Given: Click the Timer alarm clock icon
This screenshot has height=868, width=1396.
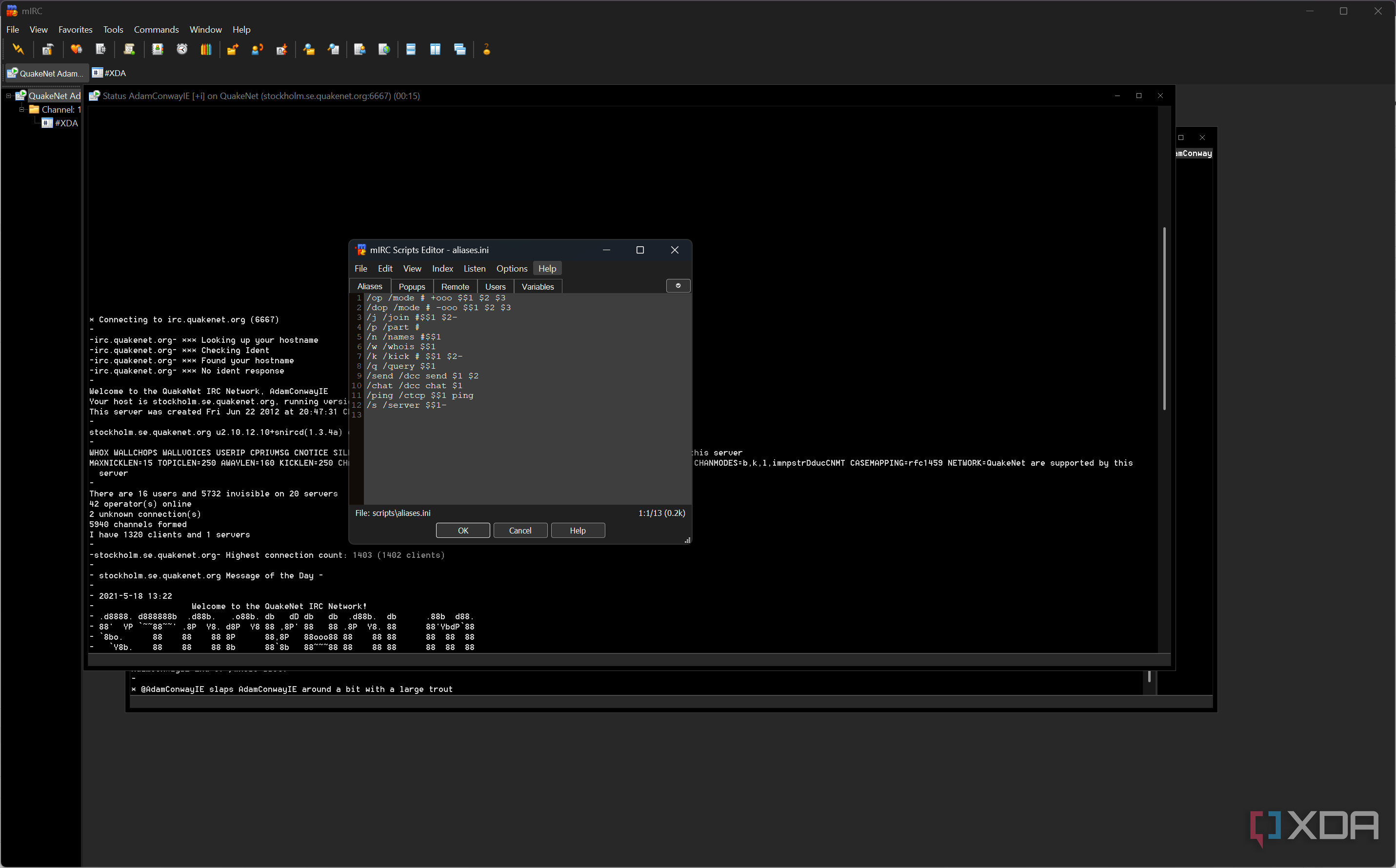Looking at the screenshot, I should [x=182, y=49].
